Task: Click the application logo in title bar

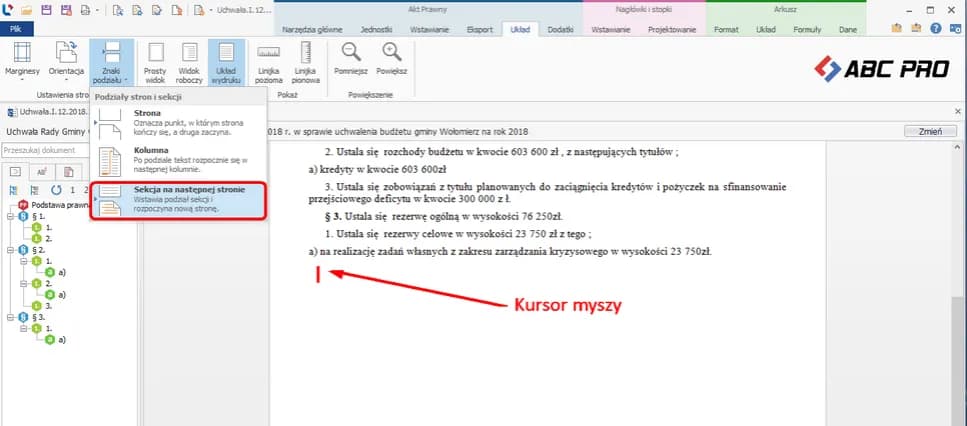Action: pos(7,10)
